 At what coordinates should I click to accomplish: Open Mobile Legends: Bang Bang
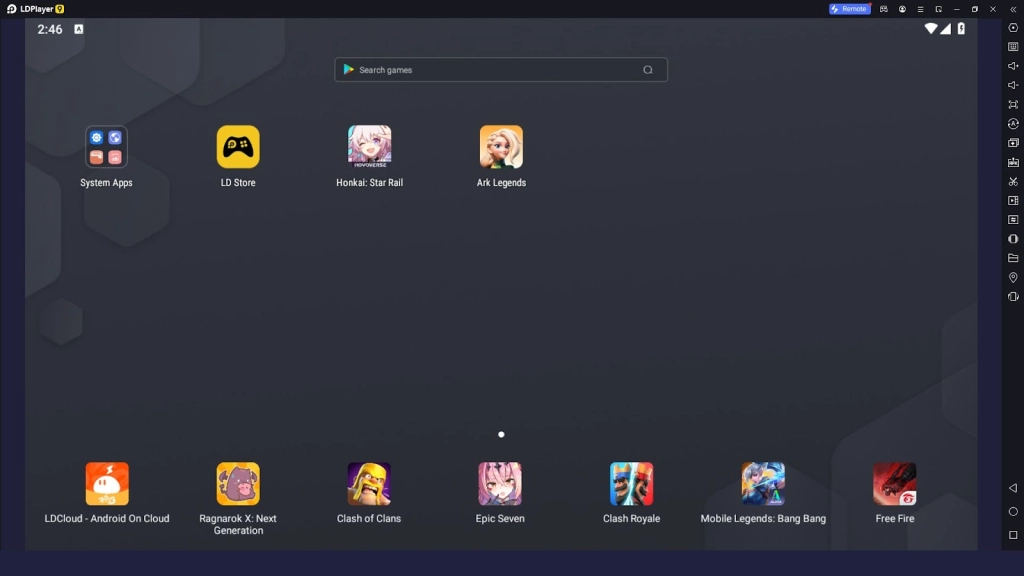tap(763, 484)
